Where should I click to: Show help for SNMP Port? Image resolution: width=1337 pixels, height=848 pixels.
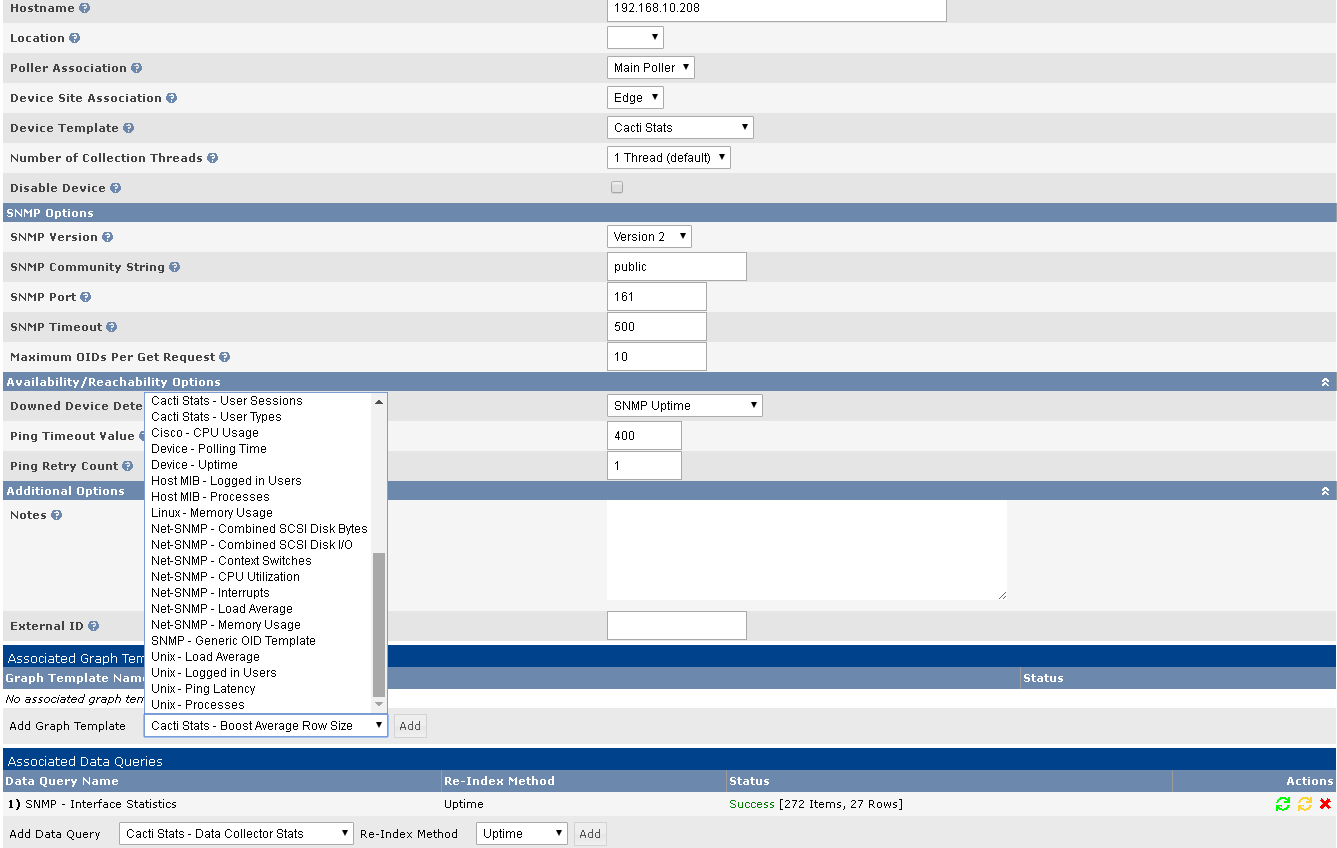[x=85, y=297]
